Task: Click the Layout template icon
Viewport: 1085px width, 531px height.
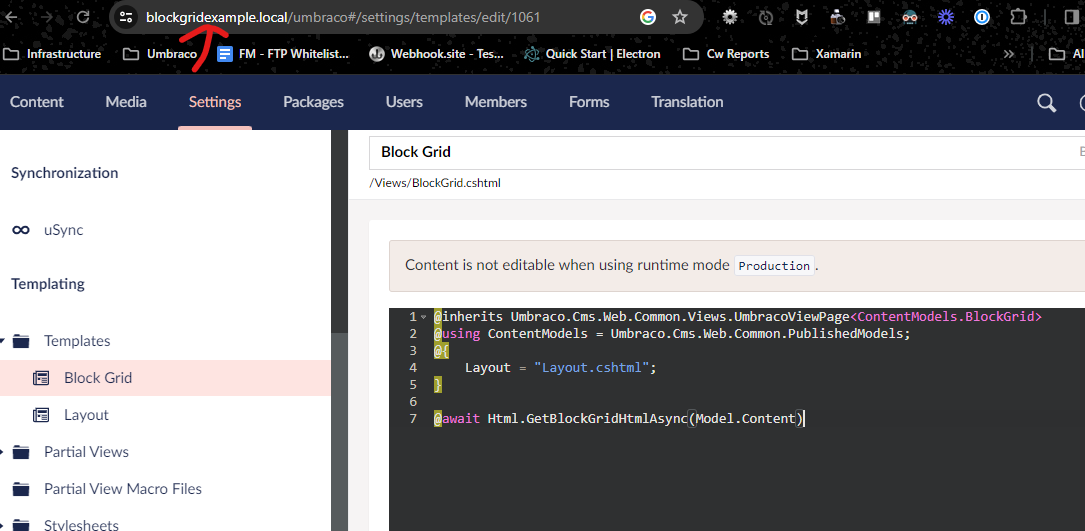Action: point(42,415)
